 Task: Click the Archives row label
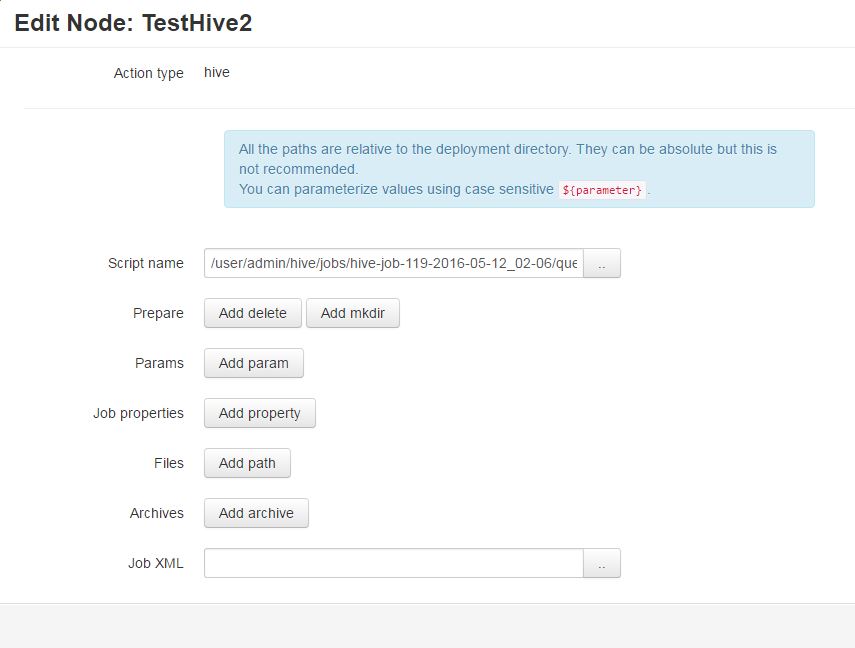pos(156,513)
